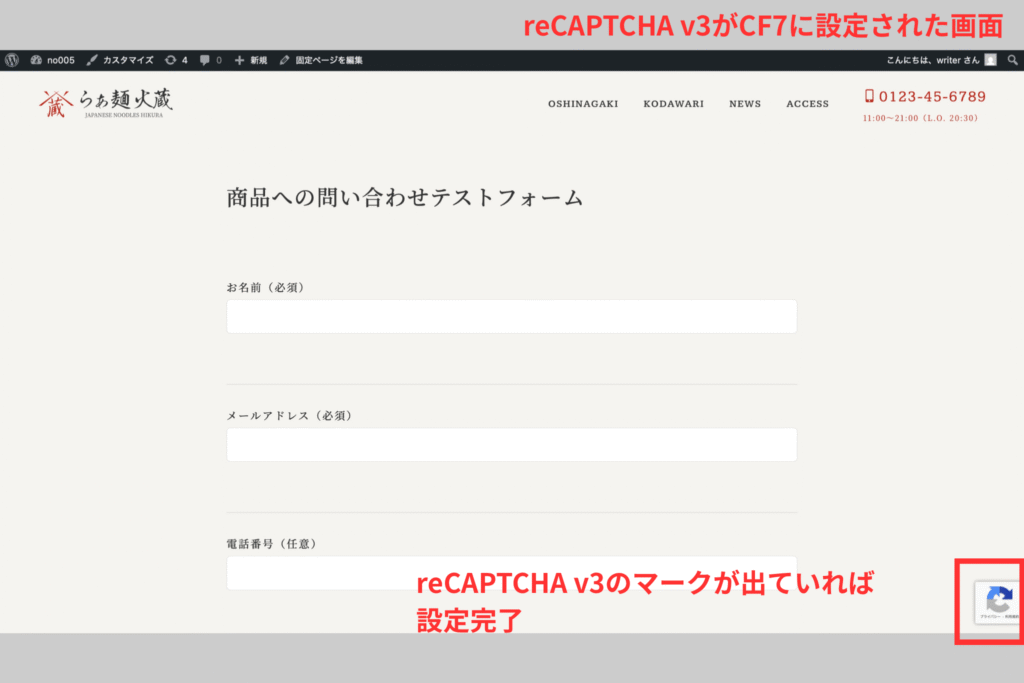Select NEWS in the site navigation

[744, 104]
